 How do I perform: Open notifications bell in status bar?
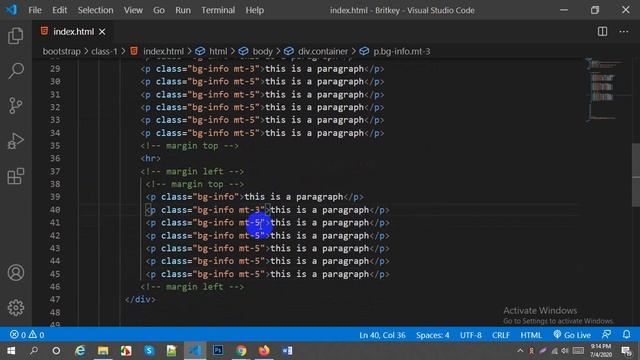click(x=627, y=335)
